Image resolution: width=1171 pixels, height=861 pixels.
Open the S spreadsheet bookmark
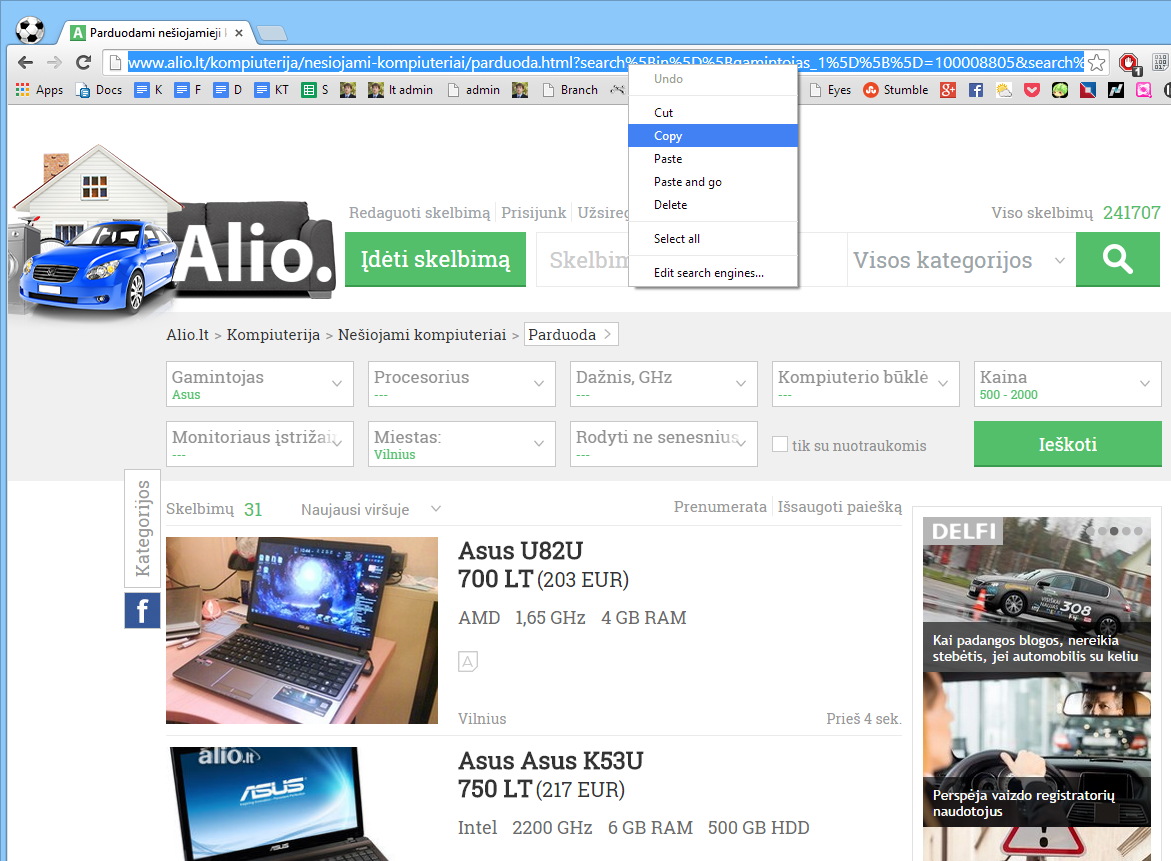click(x=314, y=90)
